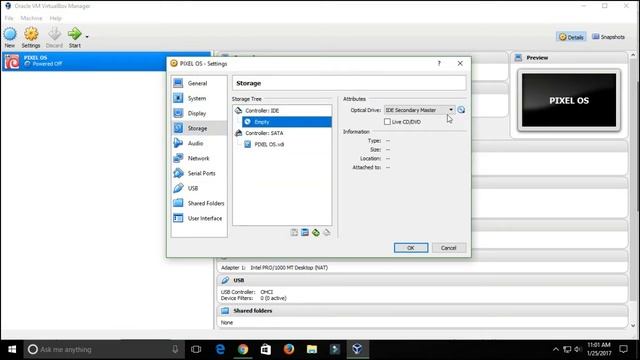
Task: Click the volume icon in system tray
Action: coord(578,349)
